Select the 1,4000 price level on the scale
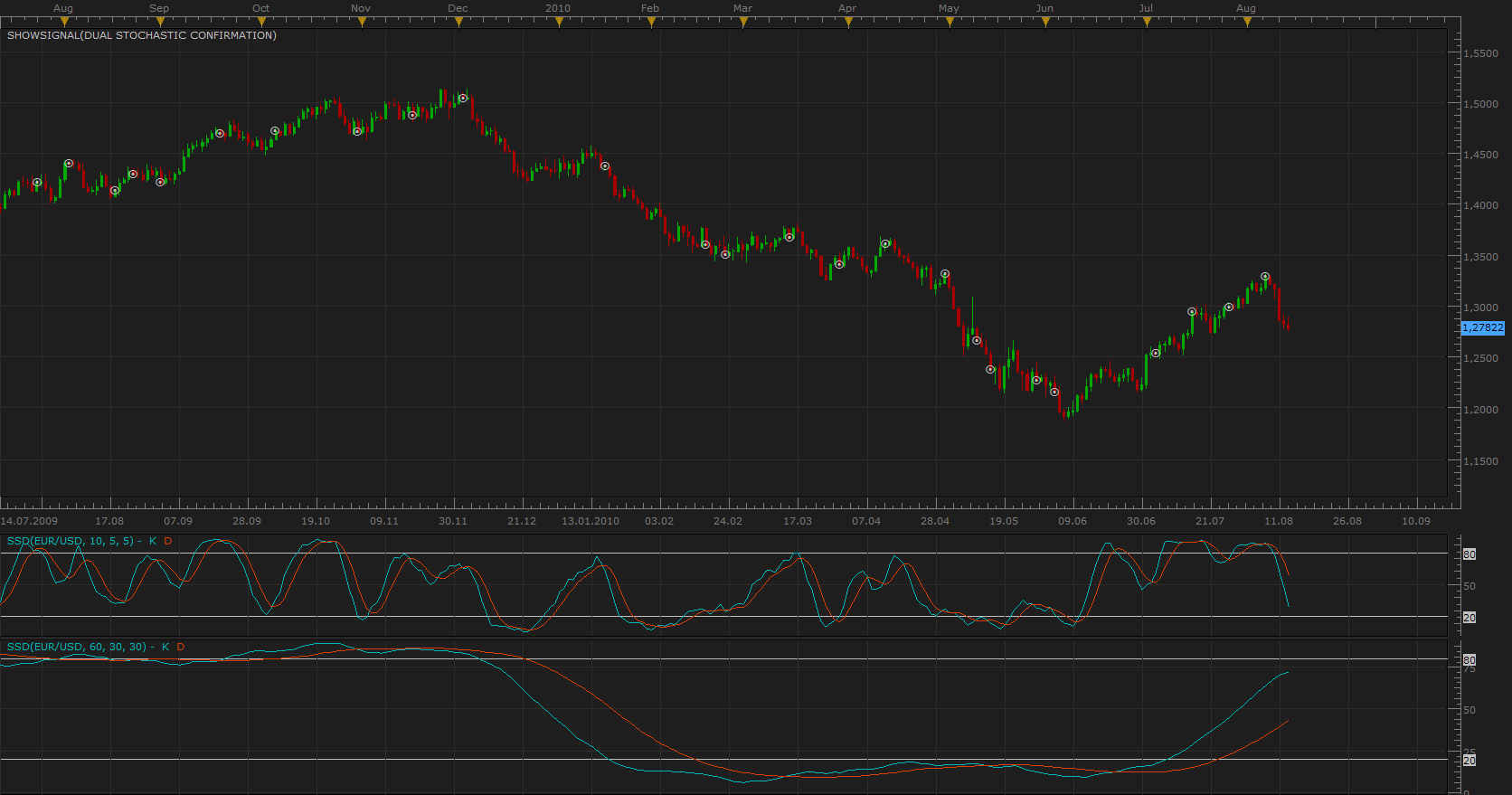Image resolution: width=1512 pixels, height=795 pixels. point(1481,205)
